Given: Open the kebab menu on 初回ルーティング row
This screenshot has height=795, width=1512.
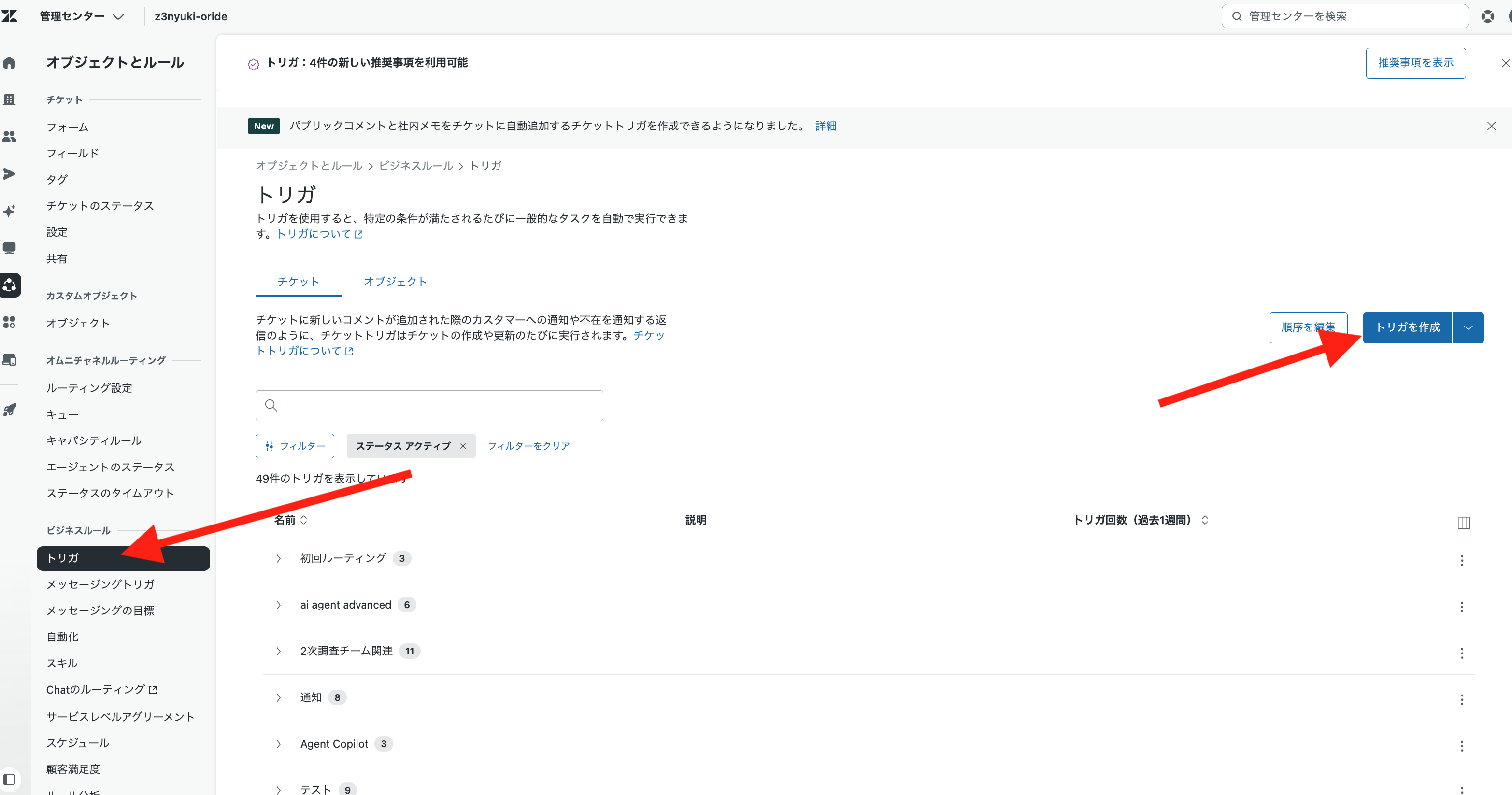Looking at the screenshot, I should pos(1462,561).
